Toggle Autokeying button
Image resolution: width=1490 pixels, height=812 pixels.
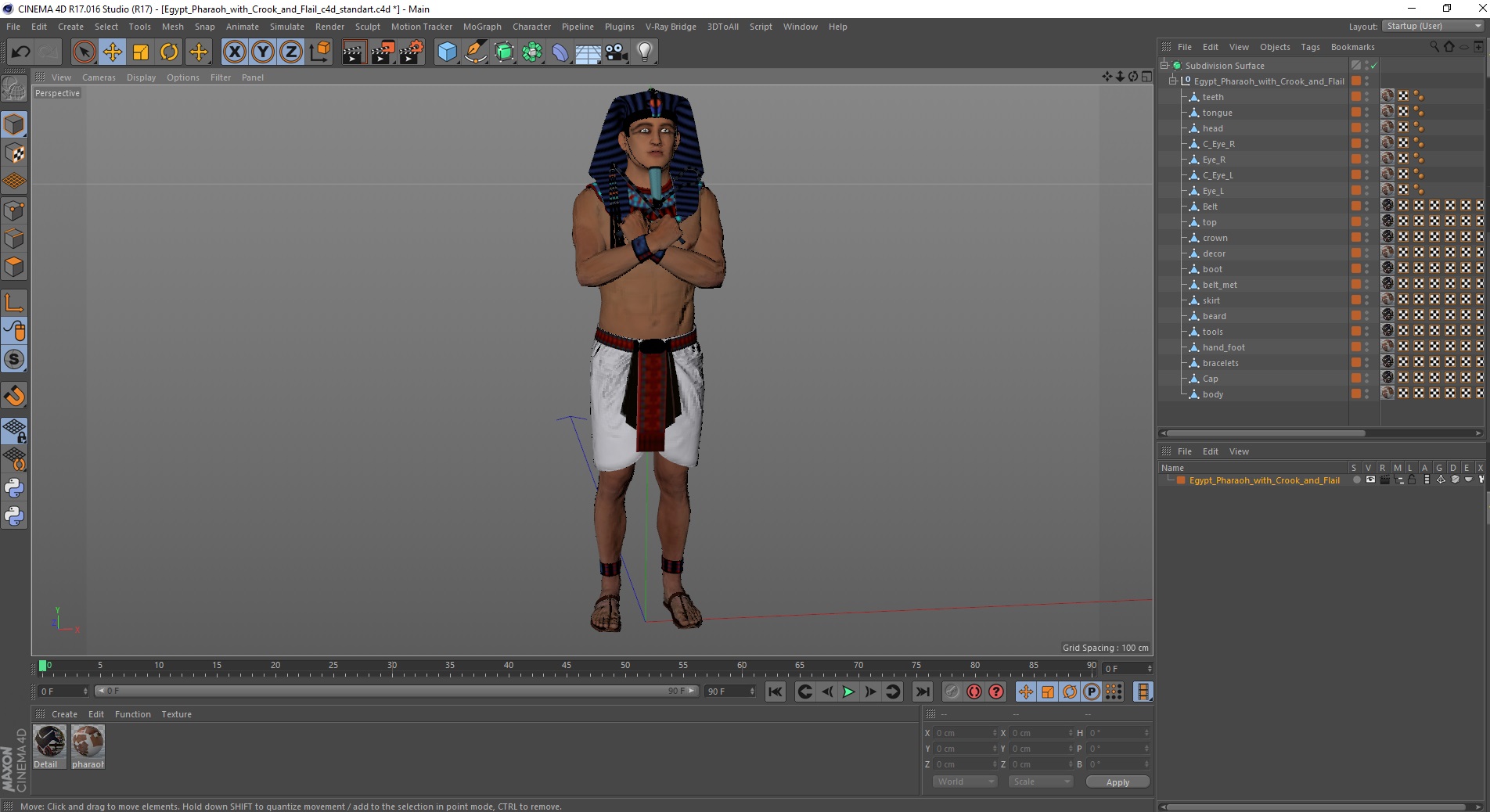coord(974,692)
